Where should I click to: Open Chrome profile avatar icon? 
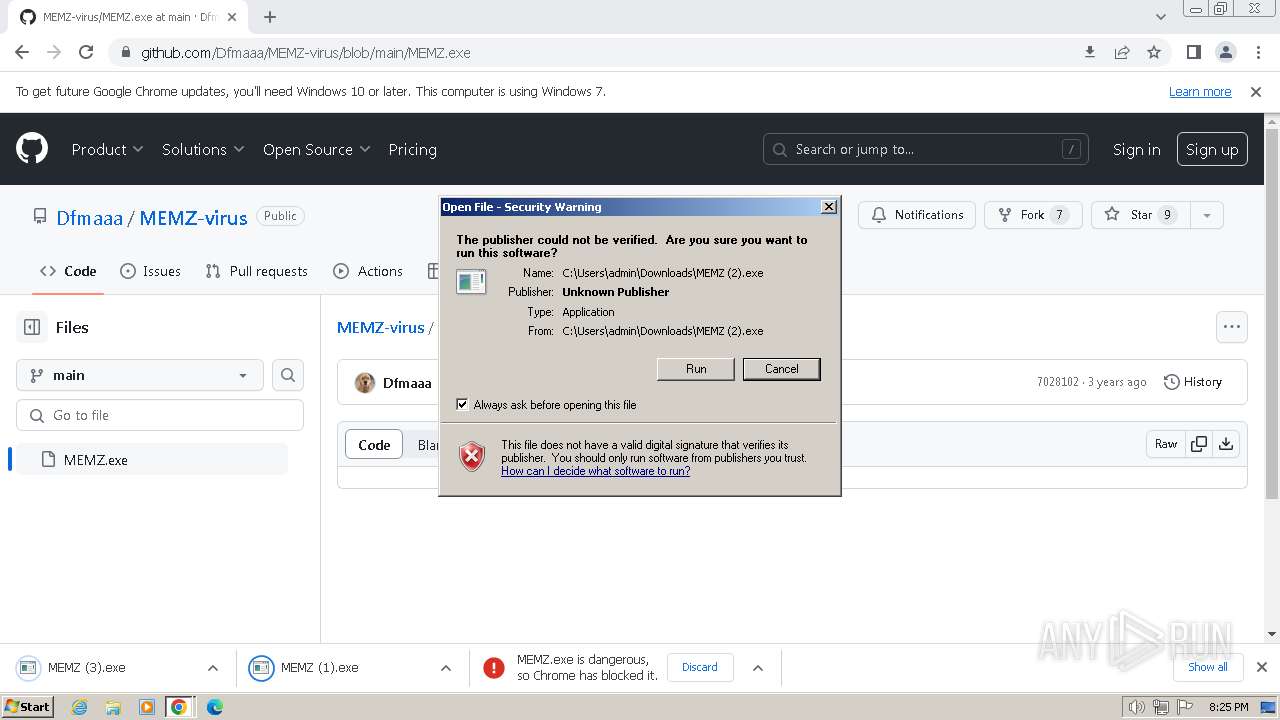1226,52
